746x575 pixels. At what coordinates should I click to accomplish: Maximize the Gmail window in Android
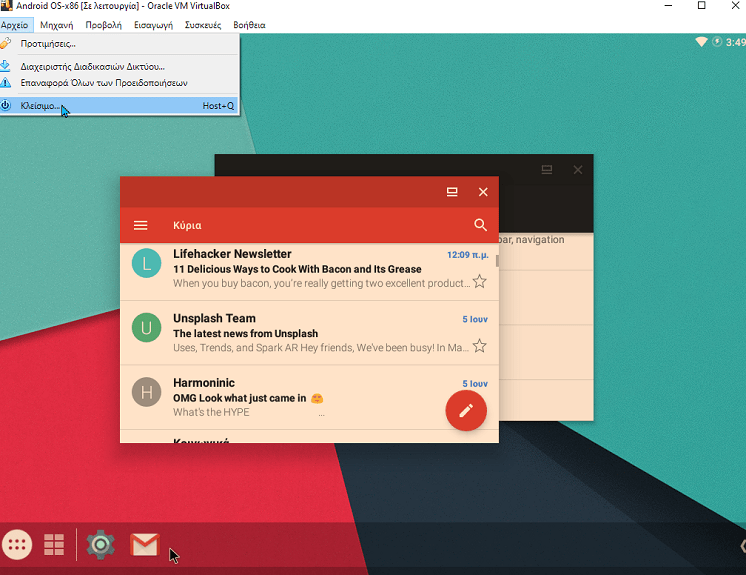point(452,192)
